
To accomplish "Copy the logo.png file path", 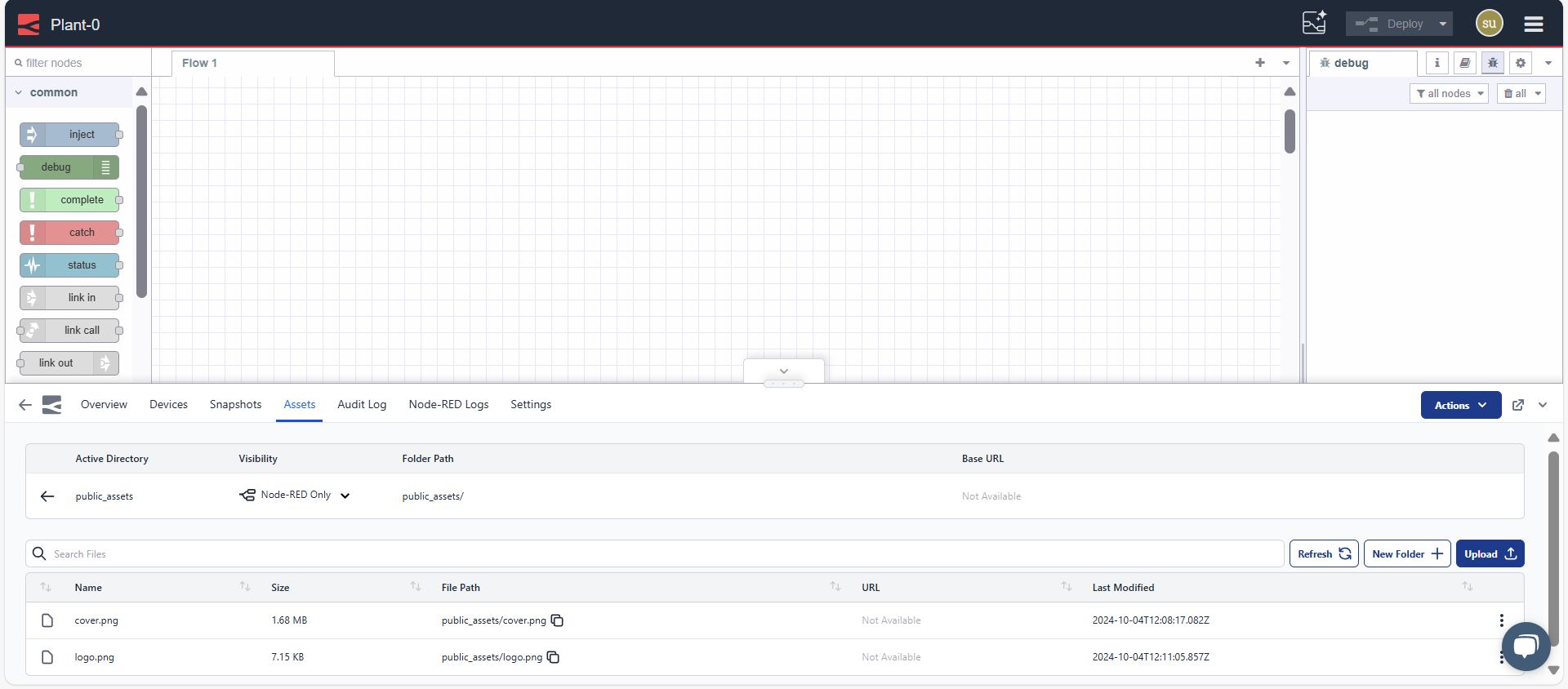I will (x=553, y=657).
